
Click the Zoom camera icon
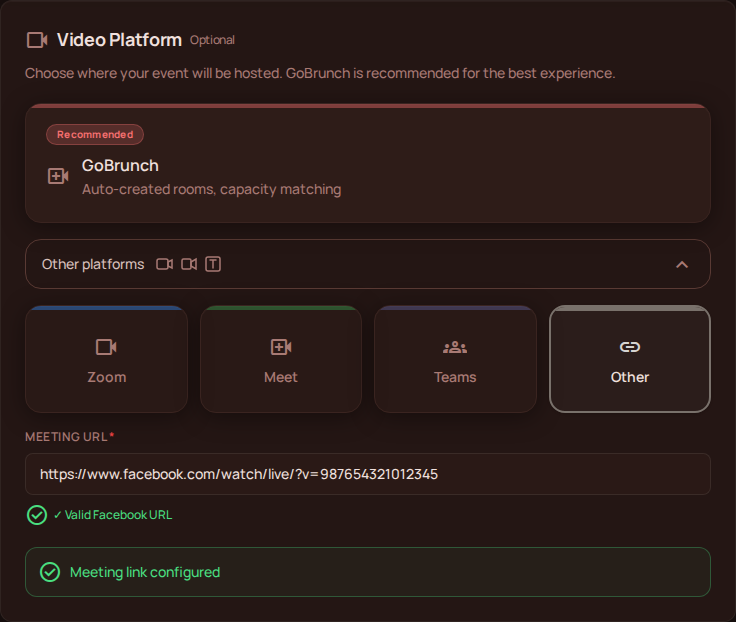[x=107, y=347]
